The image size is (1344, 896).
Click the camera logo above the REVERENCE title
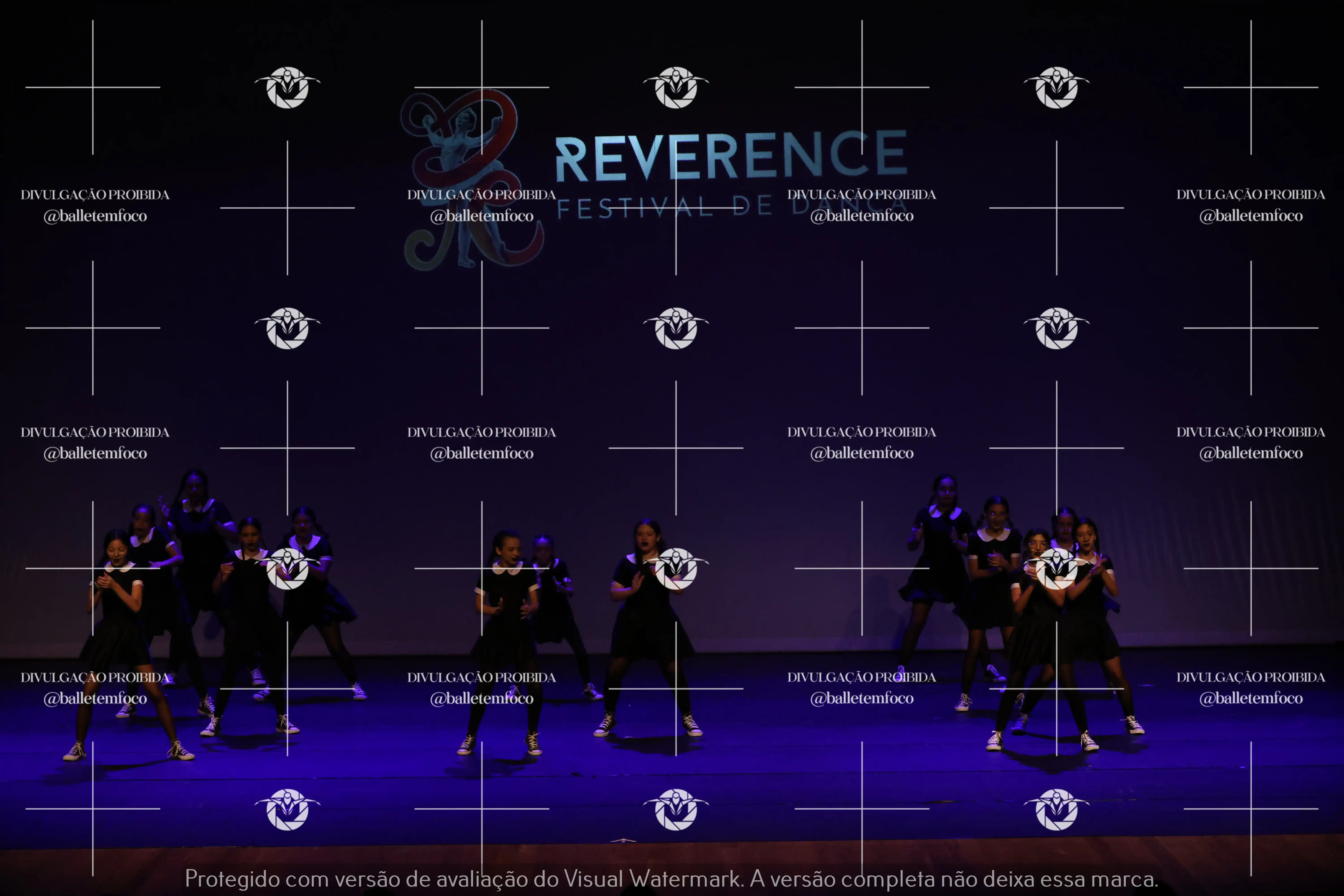click(676, 87)
